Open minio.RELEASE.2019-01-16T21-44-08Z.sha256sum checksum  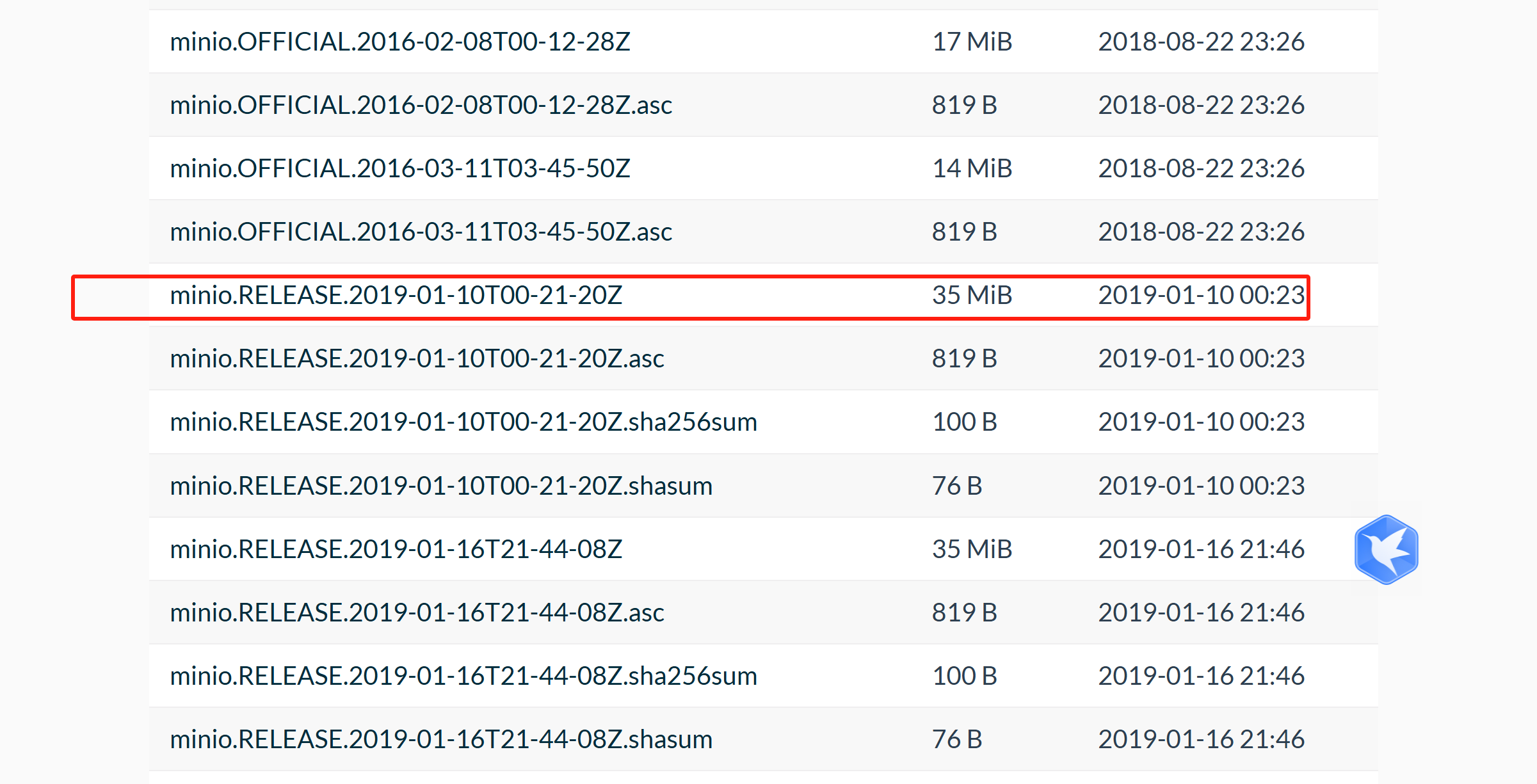tap(463, 675)
